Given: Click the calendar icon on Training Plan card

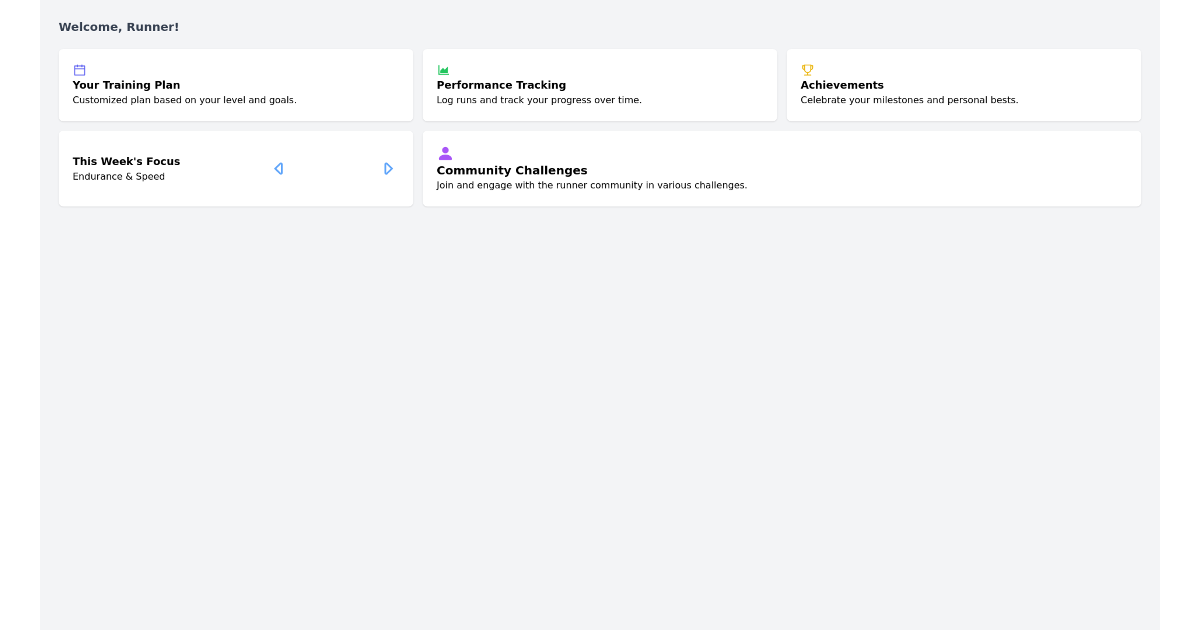Looking at the screenshot, I should (x=79, y=70).
